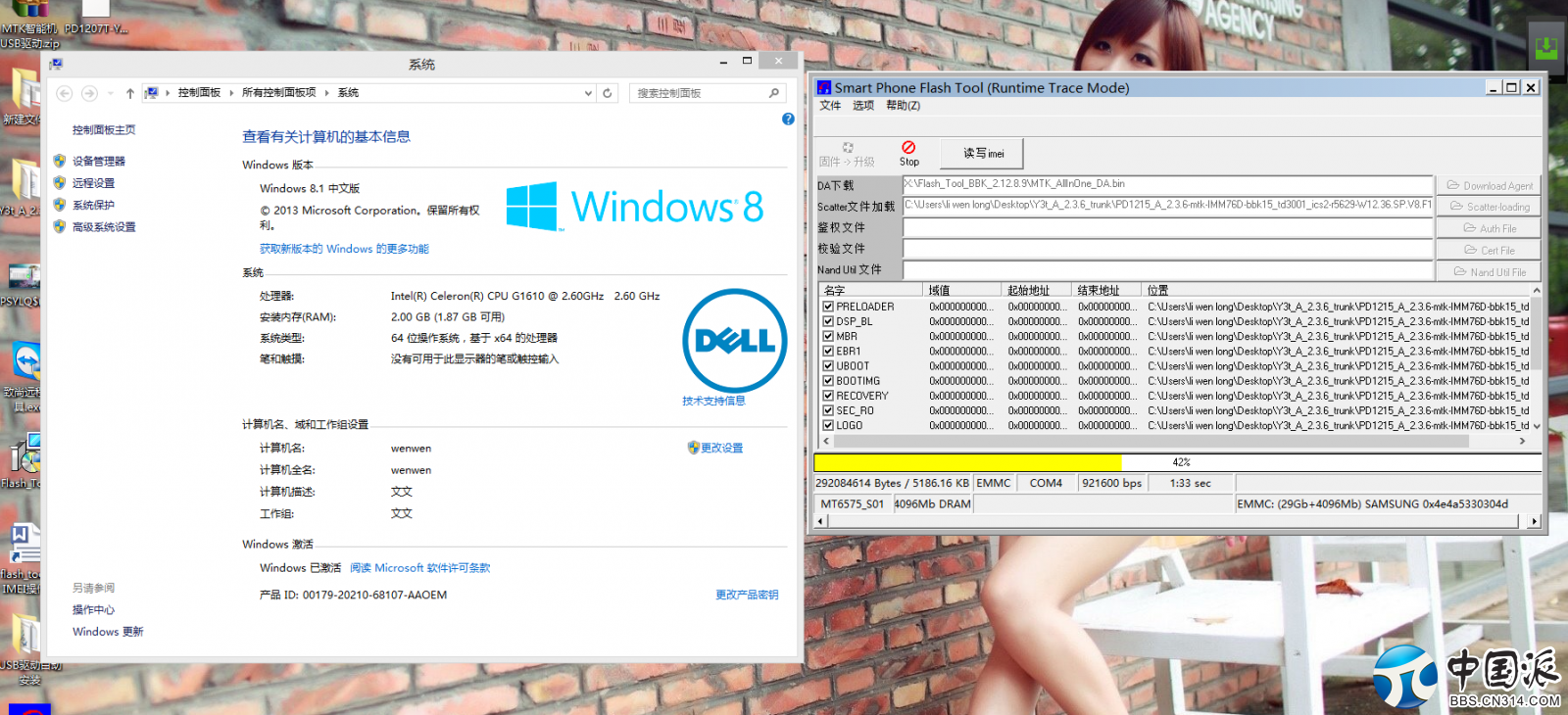Uncheck the UBOOT partition
Image resolution: width=1568 pixels, height=715 pixels.
(x=828, y=366)
